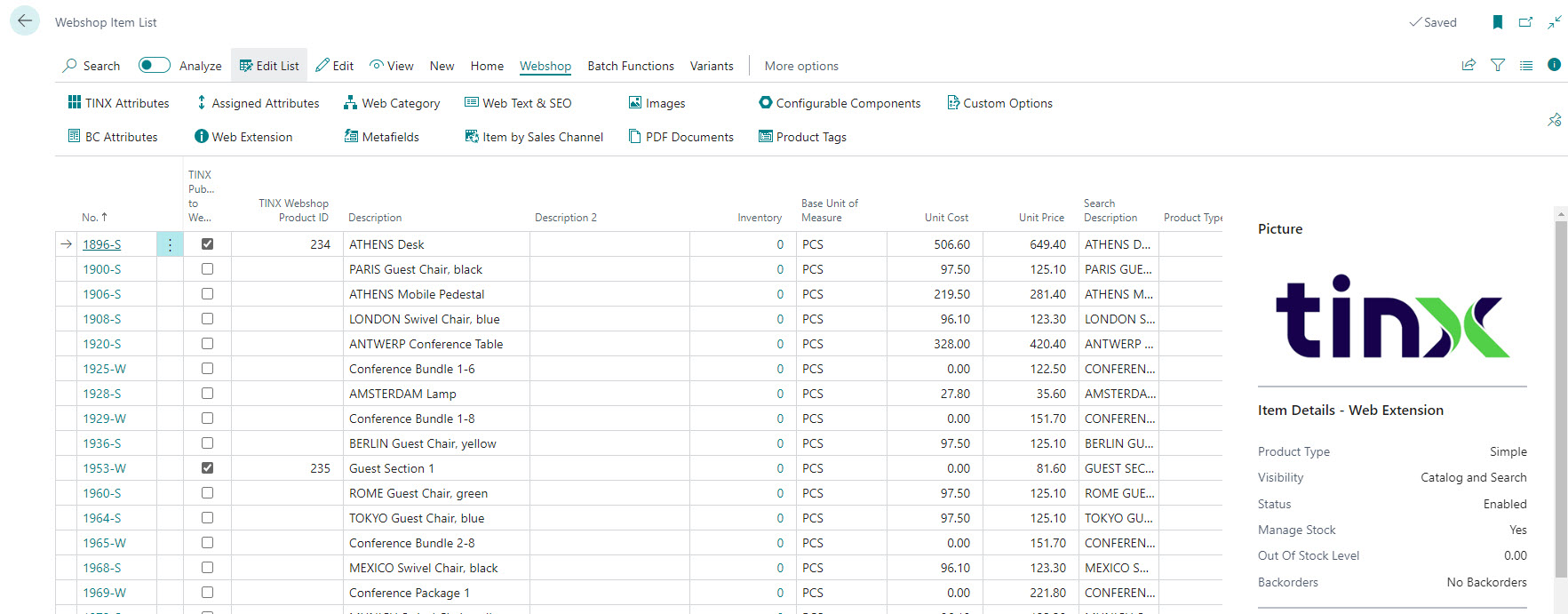Screen dimensions: 1568x614
Task: Open Images action
Action: [657, 103]
